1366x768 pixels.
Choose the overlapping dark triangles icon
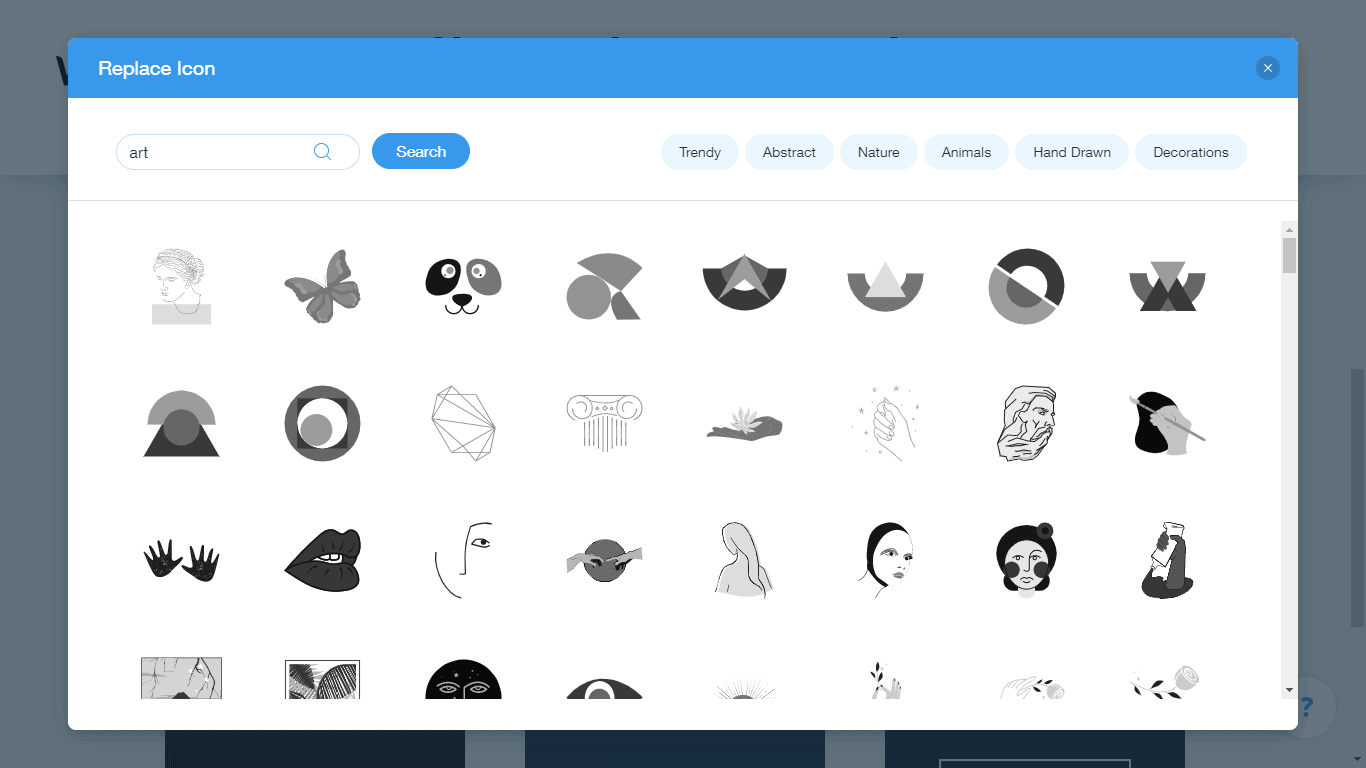[1167, 286]
